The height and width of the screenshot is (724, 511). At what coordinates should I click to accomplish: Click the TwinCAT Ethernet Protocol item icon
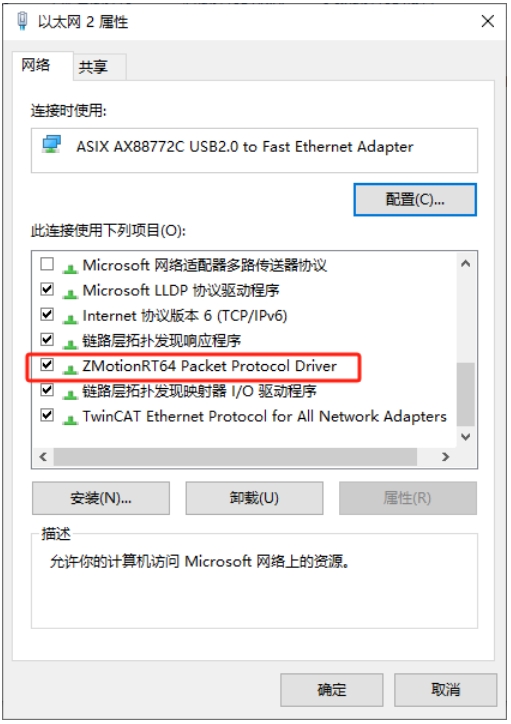tap(70, 419)
